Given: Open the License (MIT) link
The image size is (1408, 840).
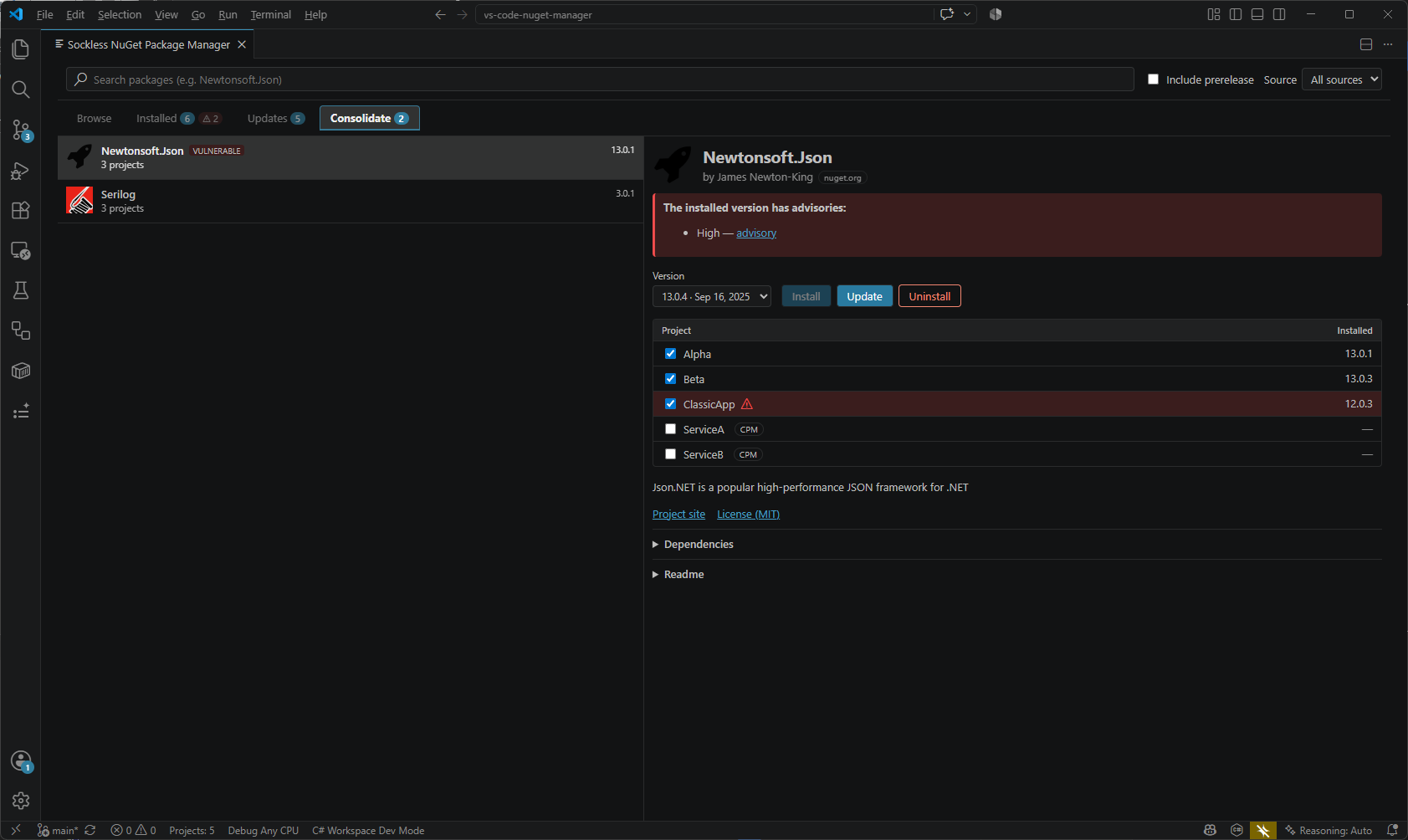Looking at the screenshot, I should (748, 515).
